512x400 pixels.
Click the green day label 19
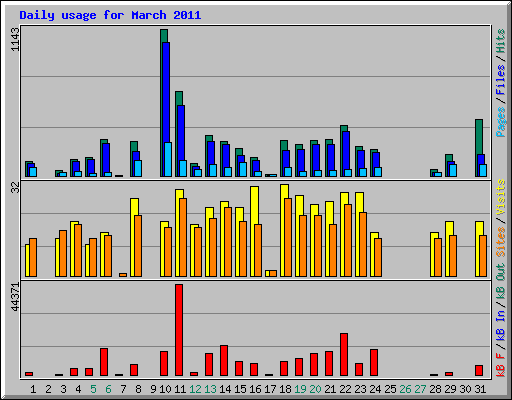pyautogui.click(x=300, y=389)
